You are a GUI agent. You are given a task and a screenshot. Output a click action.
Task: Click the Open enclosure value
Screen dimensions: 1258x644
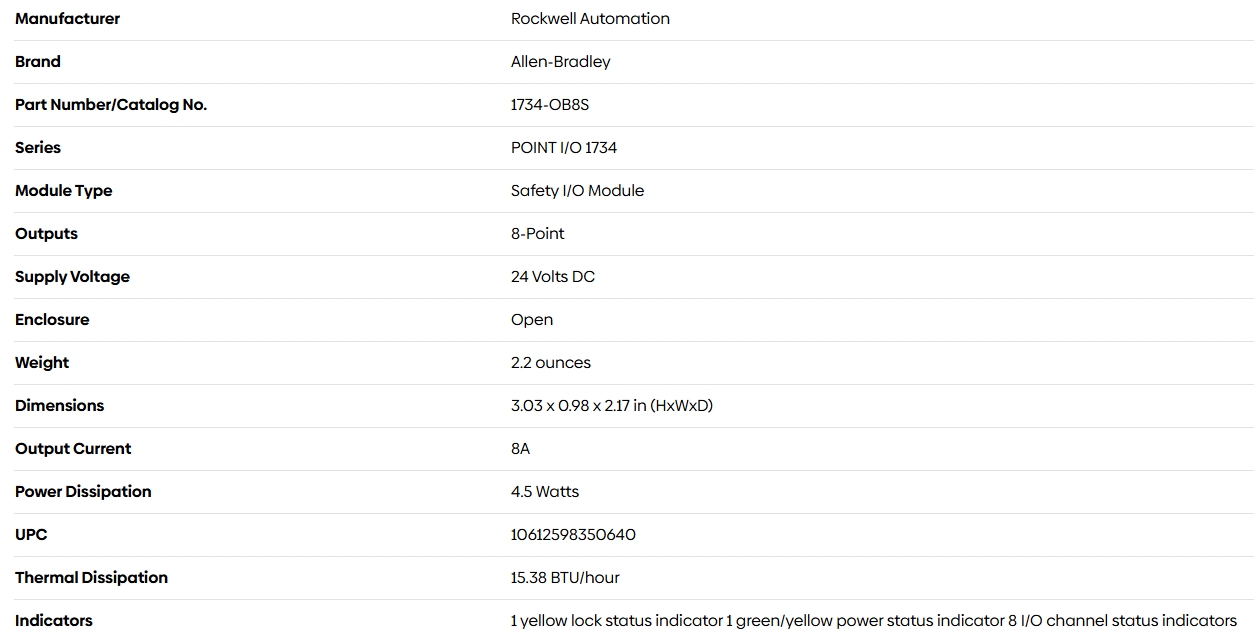tap(532, 320)
